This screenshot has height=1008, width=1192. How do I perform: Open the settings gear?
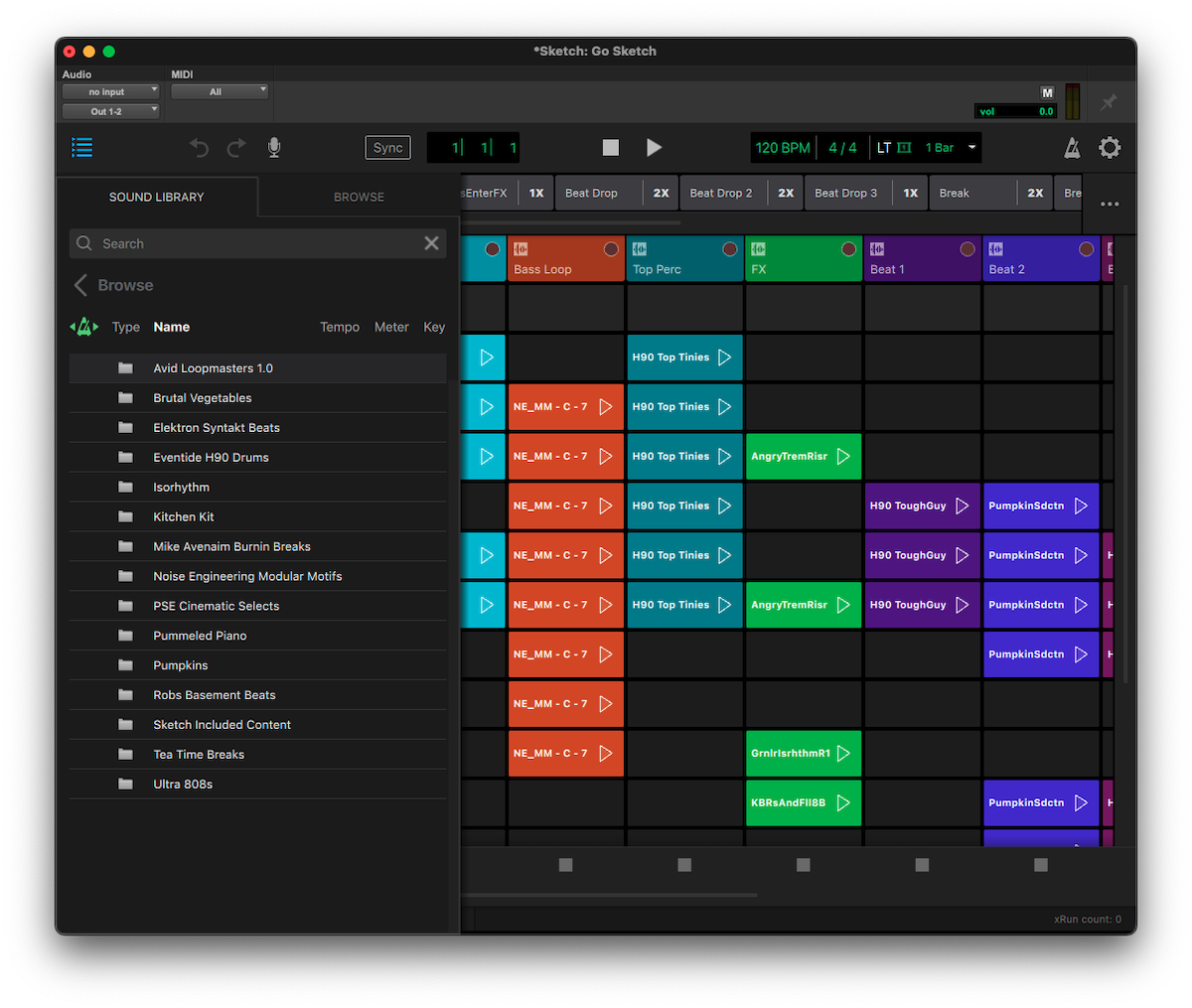[x=1110, y=147]
